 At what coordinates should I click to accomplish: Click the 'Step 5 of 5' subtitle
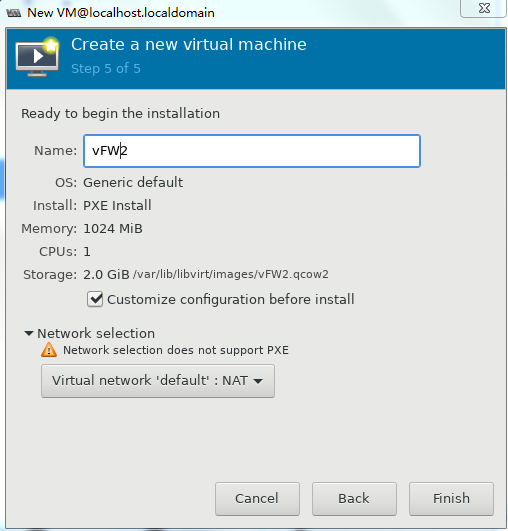pos(106,69)
